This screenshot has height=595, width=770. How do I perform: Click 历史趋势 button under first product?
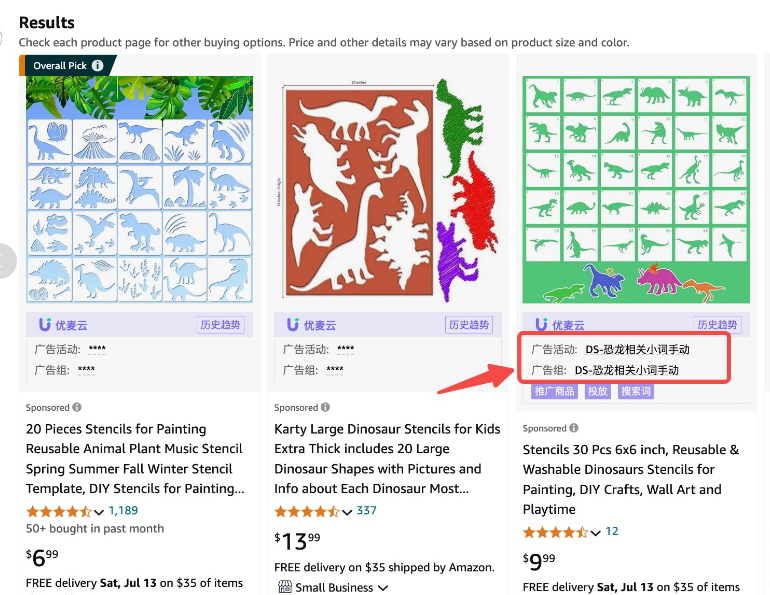point(220,325)
